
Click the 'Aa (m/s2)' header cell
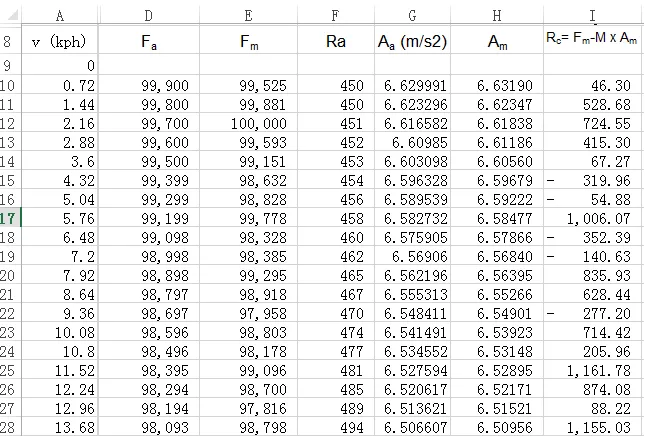point(412,41)
